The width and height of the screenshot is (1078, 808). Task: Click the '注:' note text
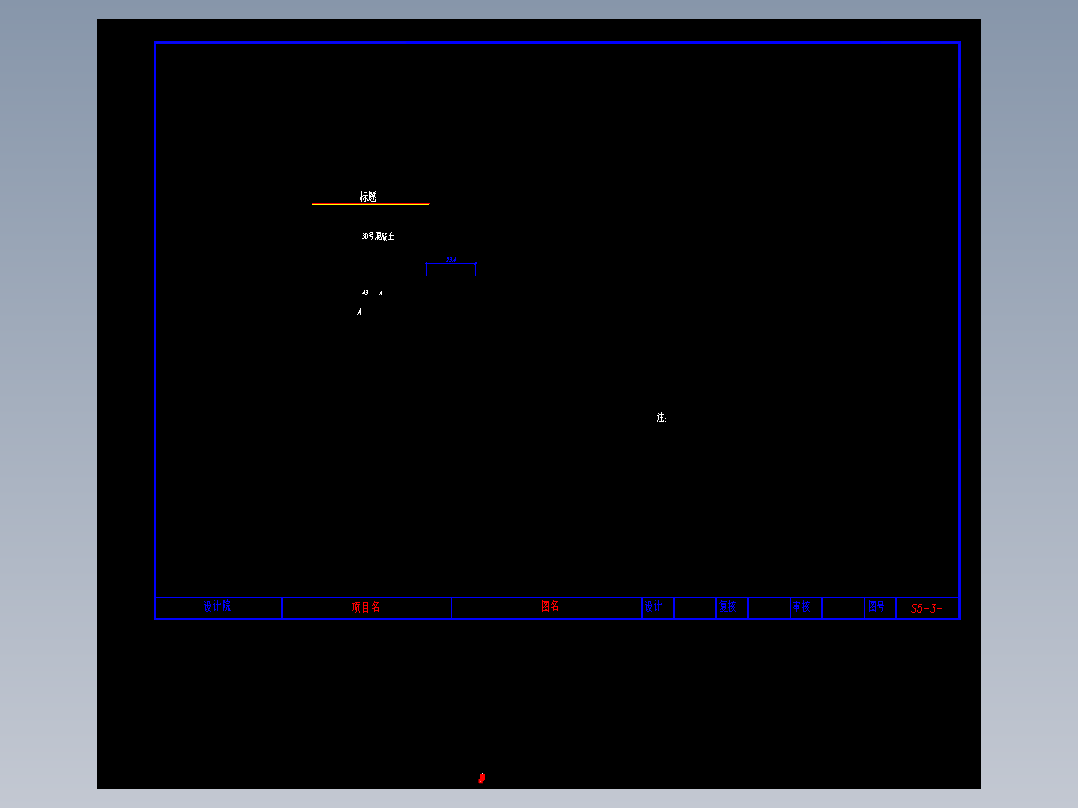pos(661,417)
